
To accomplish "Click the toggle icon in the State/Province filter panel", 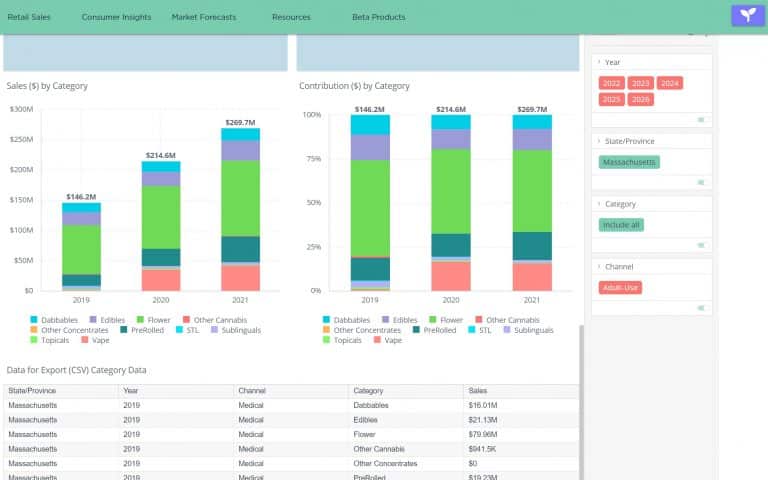I will click(701, 182).
